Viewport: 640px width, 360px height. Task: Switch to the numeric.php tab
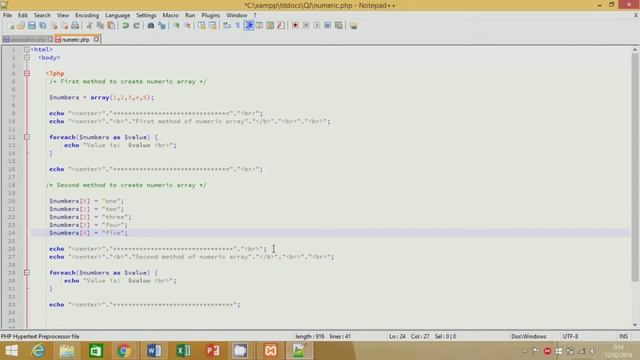tap(76, 40)
